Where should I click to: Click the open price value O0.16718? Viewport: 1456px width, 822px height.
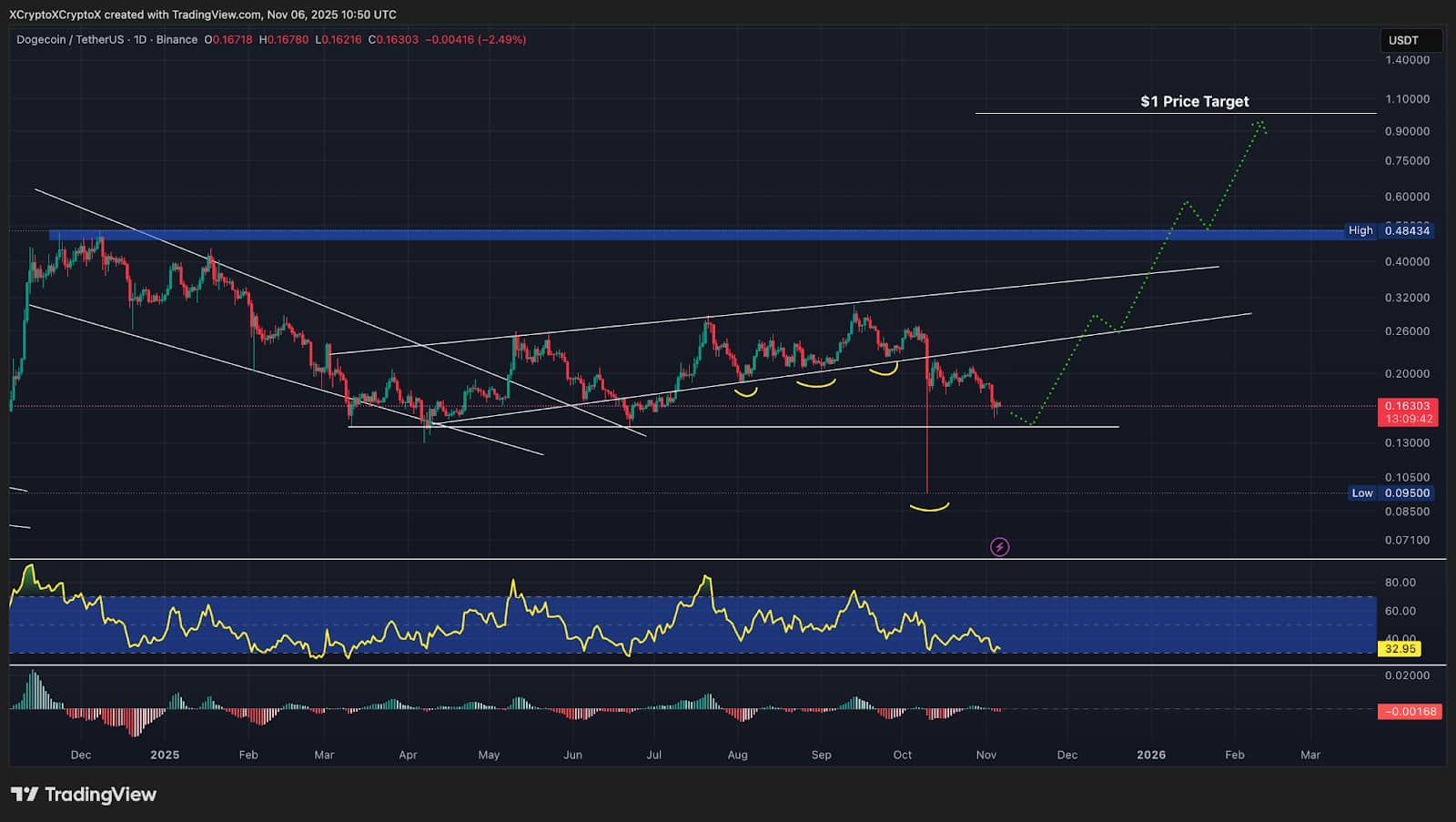click(227, 40)
